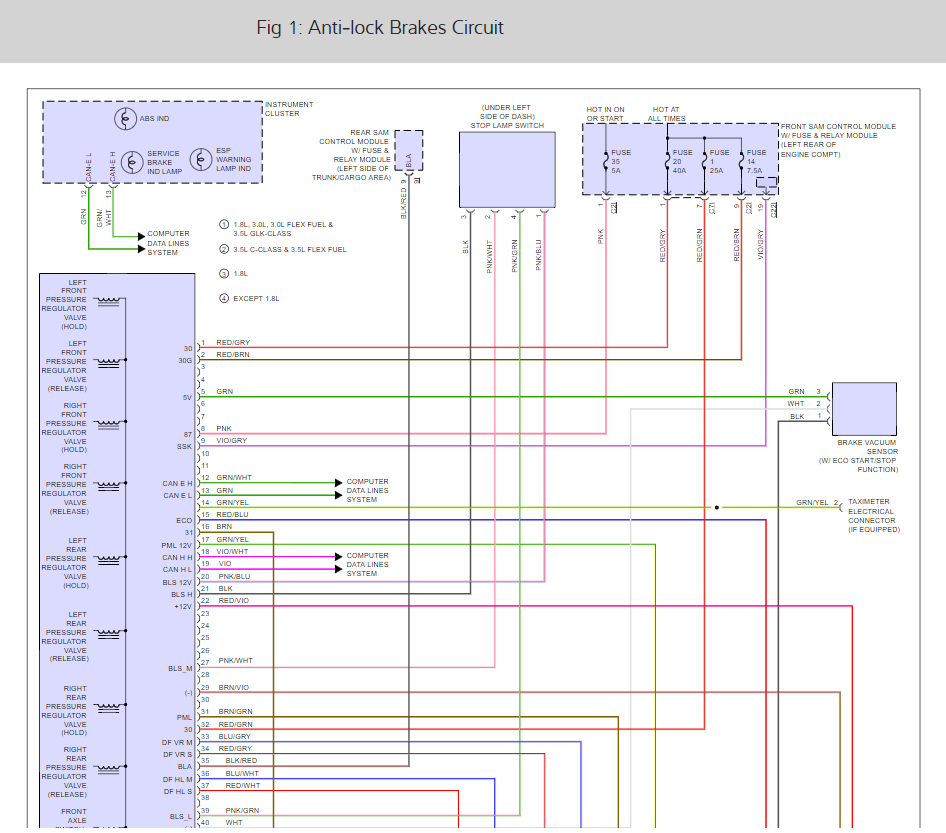Click the Left Rear Release valve coil symbol
This screenshot has width=946, height=833.
point(109,634)
